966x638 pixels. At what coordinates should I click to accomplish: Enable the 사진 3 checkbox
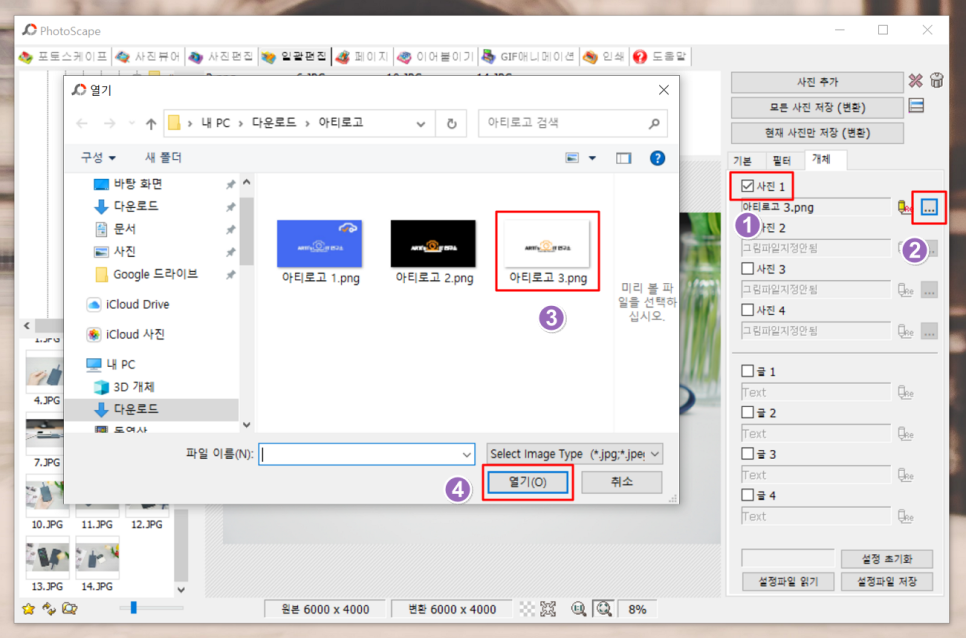(747, 269)
